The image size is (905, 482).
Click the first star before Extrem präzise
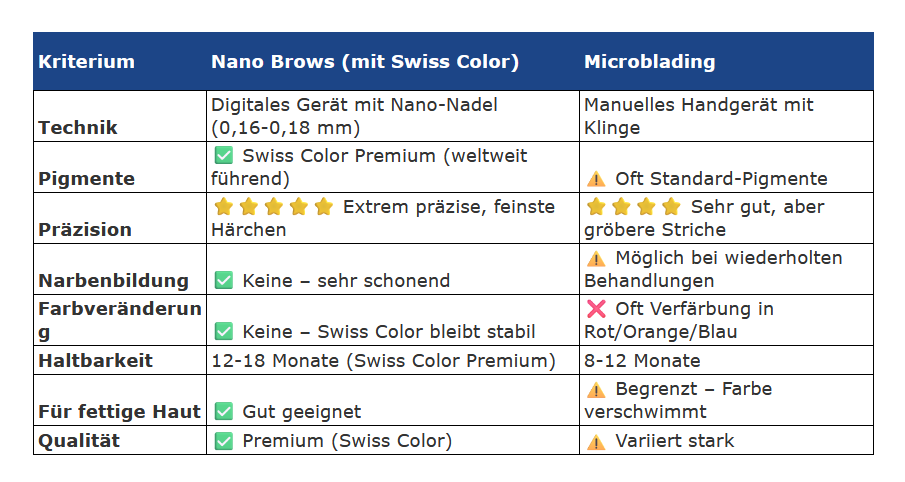[x=223, y=207]
